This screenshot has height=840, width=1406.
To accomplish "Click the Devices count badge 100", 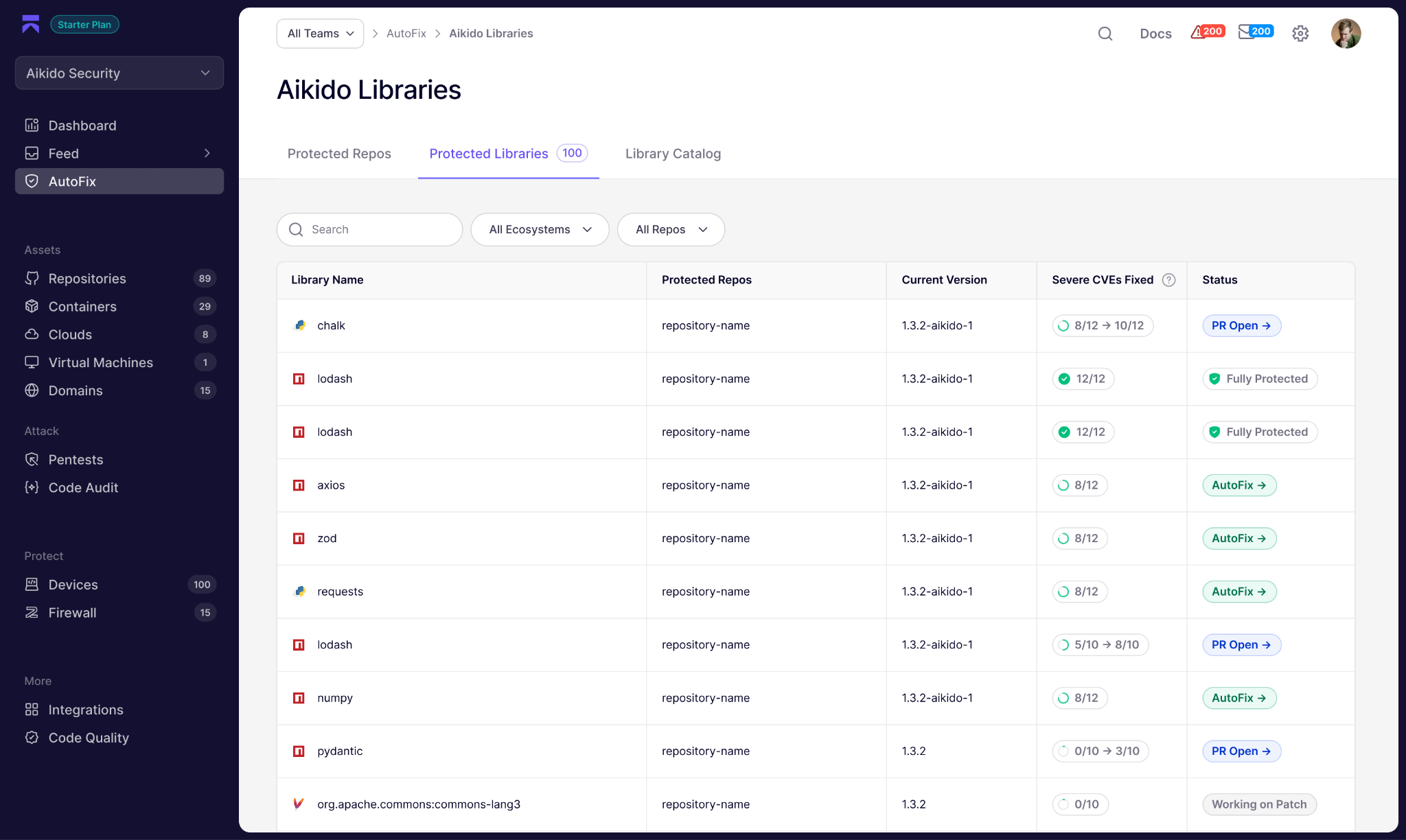I will tap(202, 585).
